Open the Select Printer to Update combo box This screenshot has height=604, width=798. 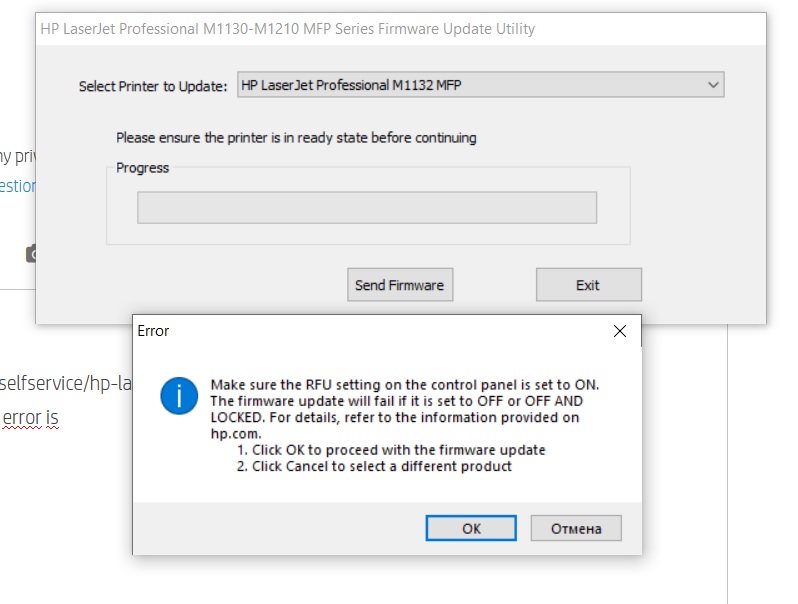click(x=480, y=86)
